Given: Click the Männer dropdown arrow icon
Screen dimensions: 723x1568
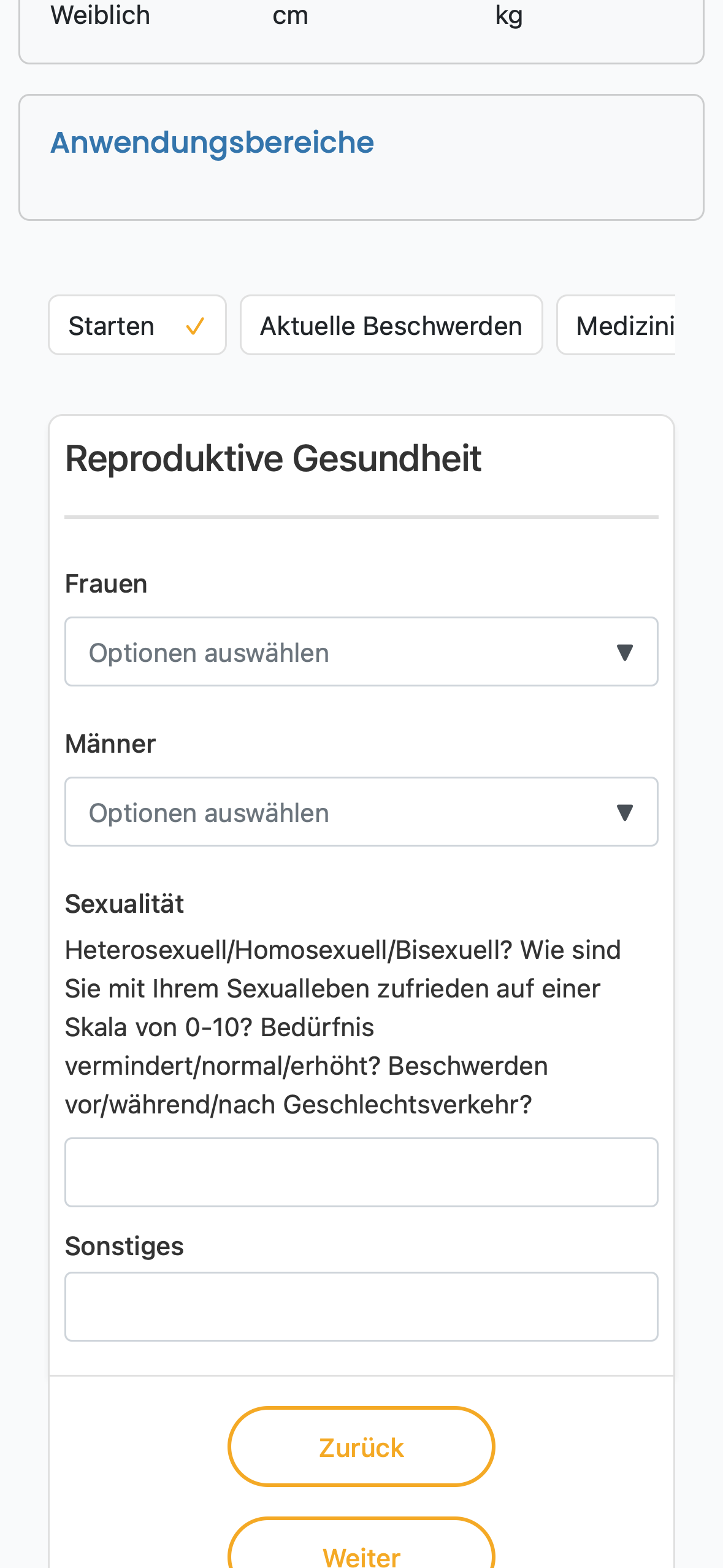Looking at the screenshot, I should (624, 812).
